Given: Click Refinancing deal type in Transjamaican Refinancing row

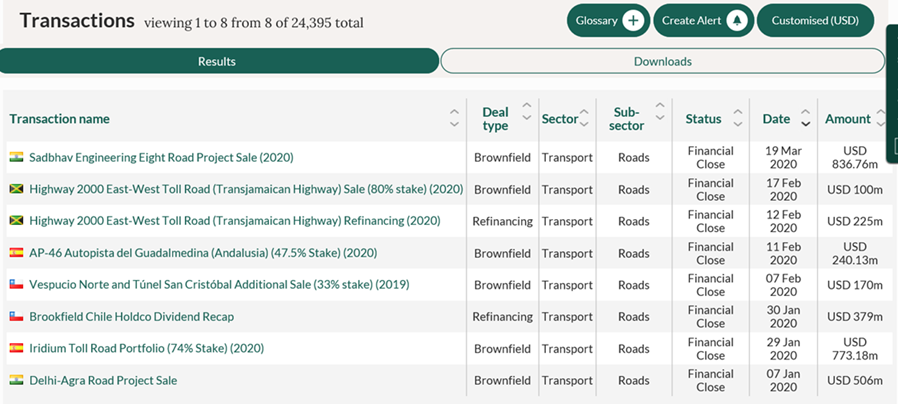Looking at the screenshot, I should (x=502, y=221).
